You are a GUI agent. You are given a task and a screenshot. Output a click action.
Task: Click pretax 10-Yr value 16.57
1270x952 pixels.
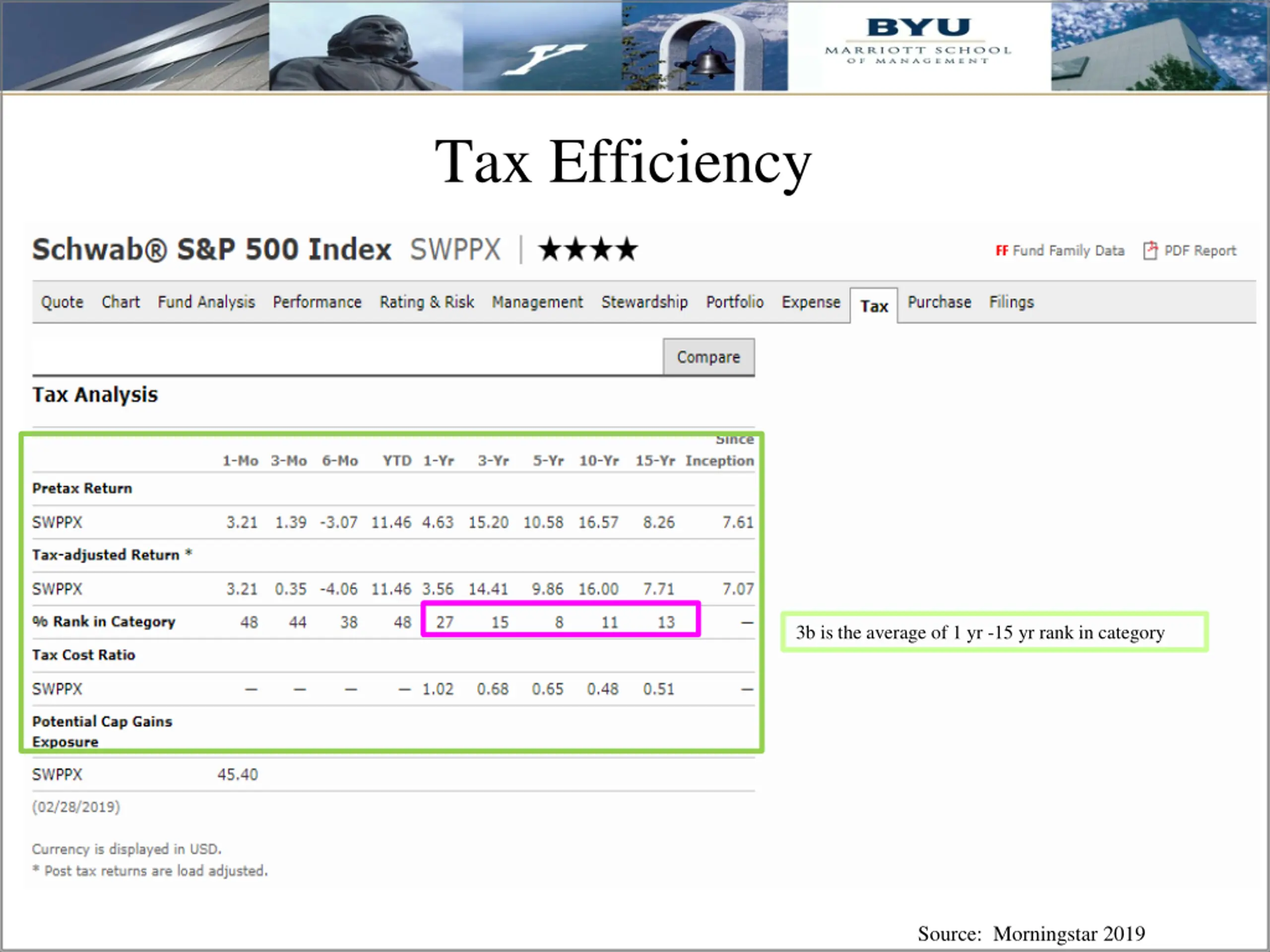click(x=598, y=523)
